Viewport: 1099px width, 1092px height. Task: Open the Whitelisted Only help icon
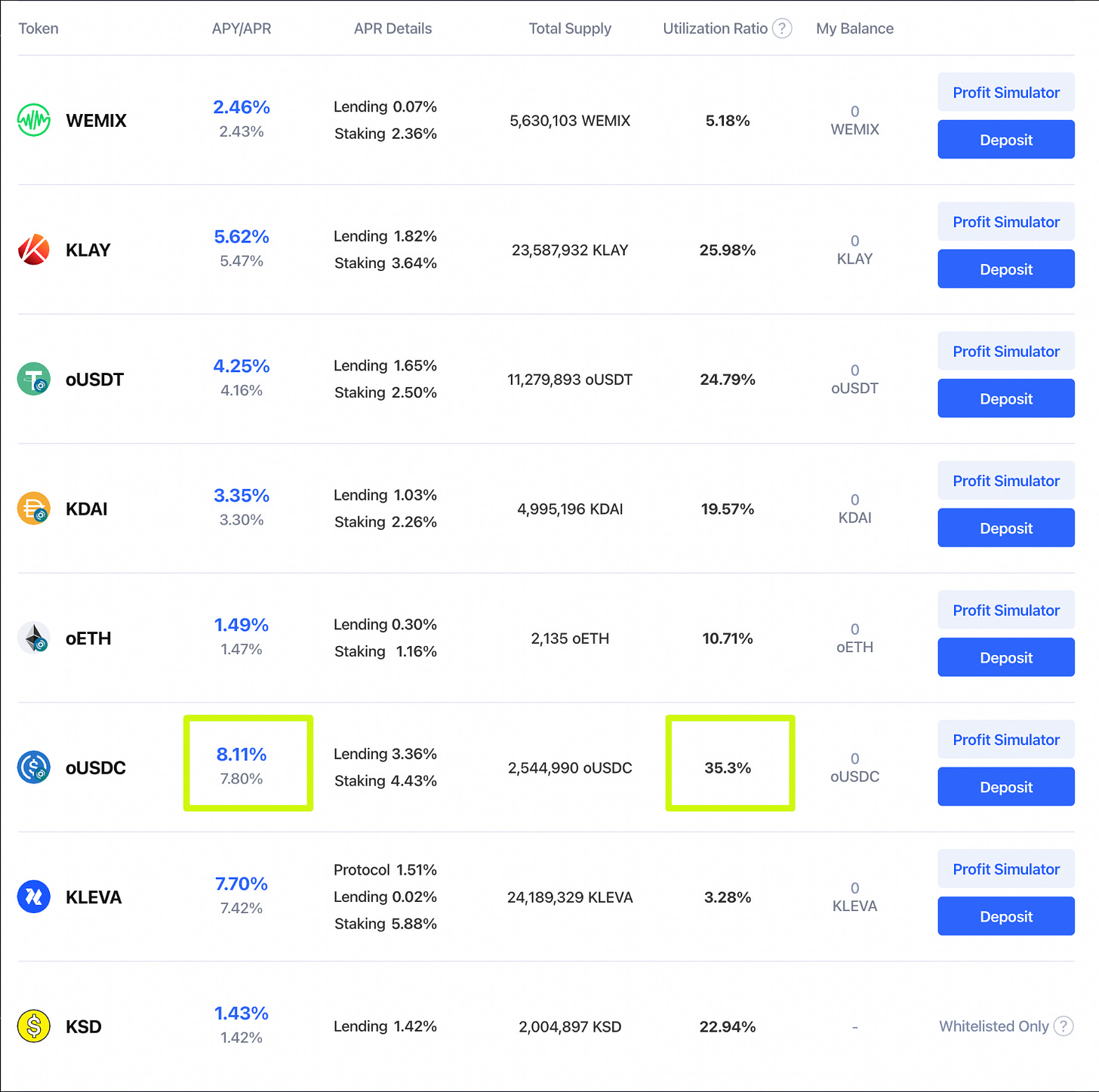tap(1064, 1026)
